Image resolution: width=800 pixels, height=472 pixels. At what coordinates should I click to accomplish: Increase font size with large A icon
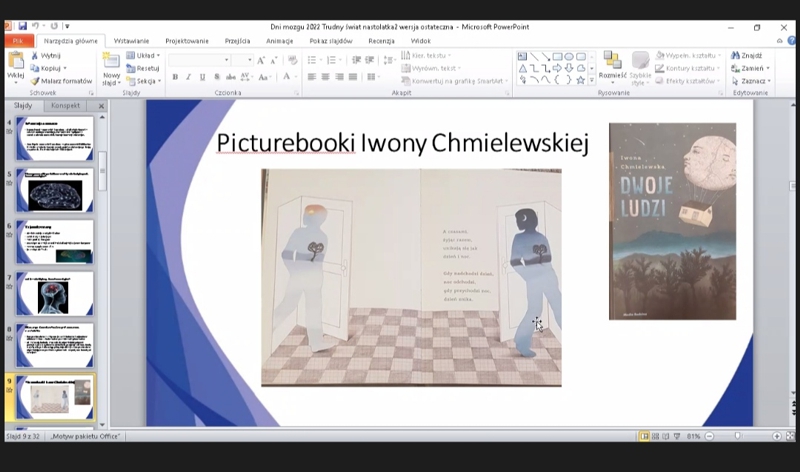(261, 60)
